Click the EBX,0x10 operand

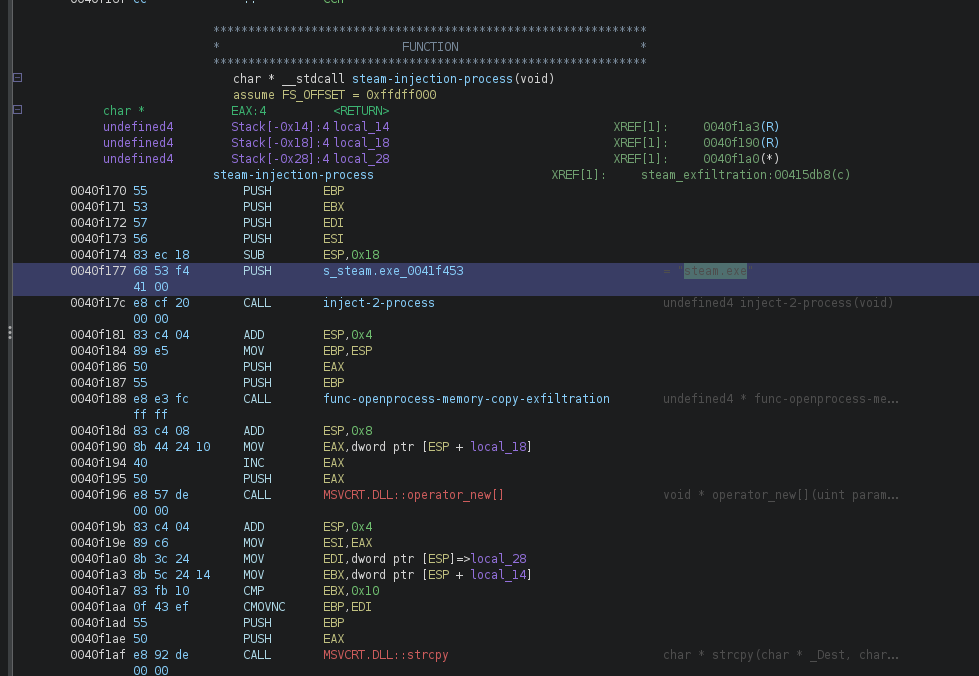coord(351,591)
